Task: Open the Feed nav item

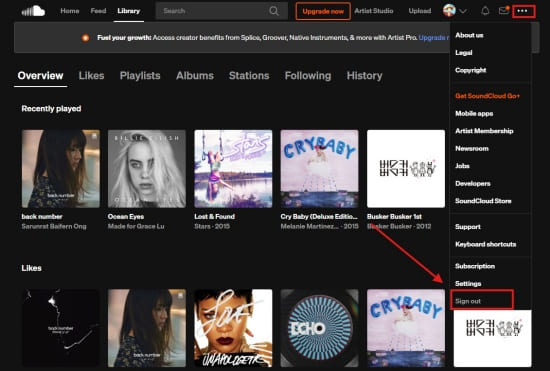Action: (x=98, y=11)
